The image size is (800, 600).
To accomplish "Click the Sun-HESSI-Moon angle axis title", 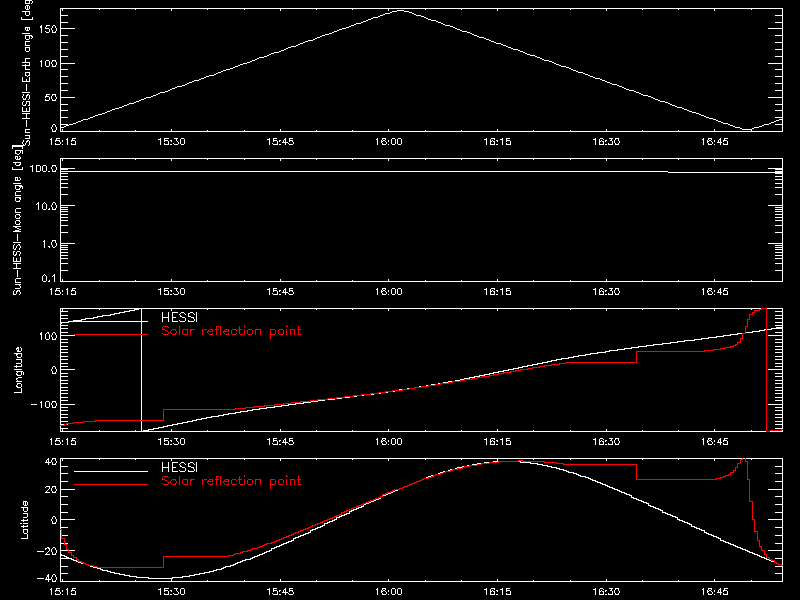I will pos(18,221).
